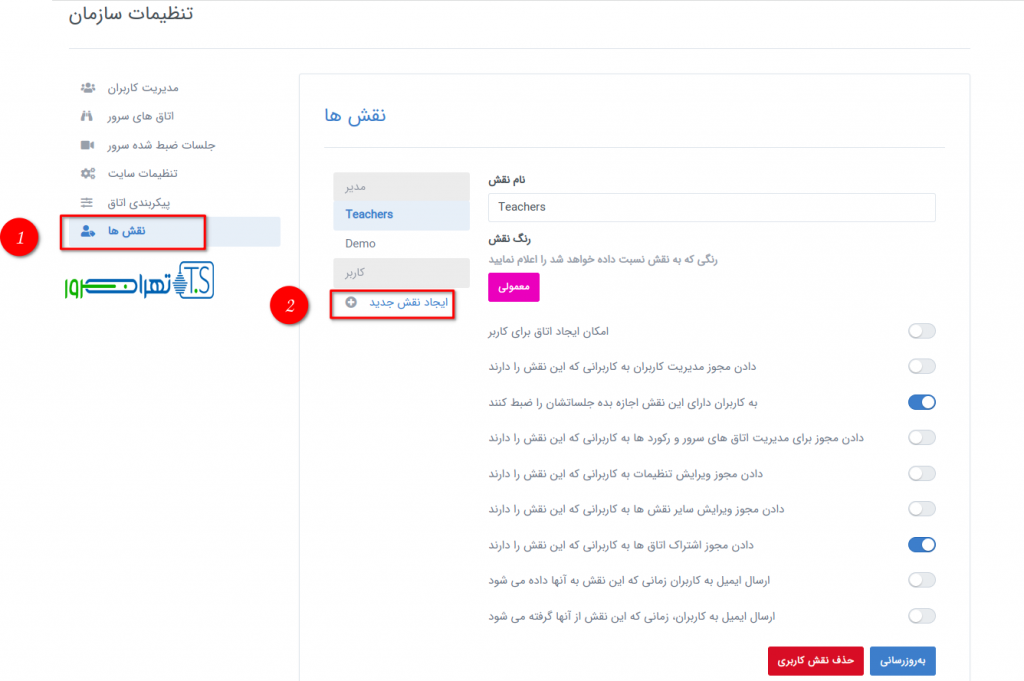
Task: Open the نقش ها settings menu item
Action: coord(127,232)
